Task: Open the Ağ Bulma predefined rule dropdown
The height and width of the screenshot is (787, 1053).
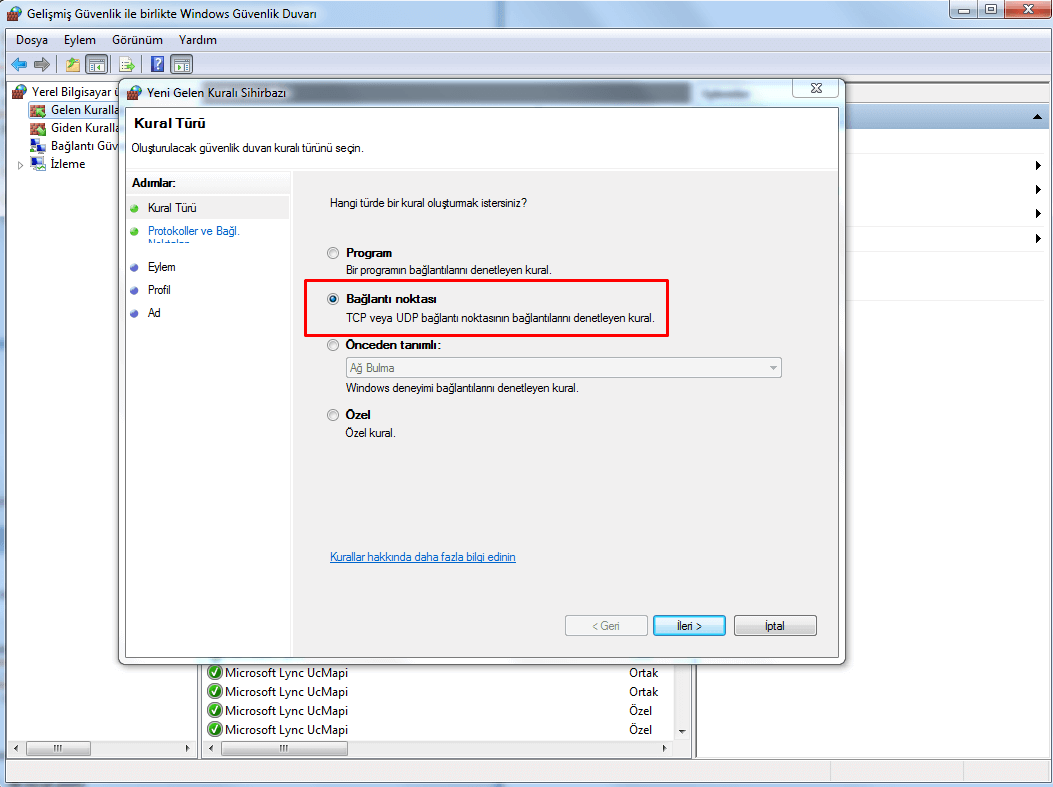Action: [x=772, y=368]
